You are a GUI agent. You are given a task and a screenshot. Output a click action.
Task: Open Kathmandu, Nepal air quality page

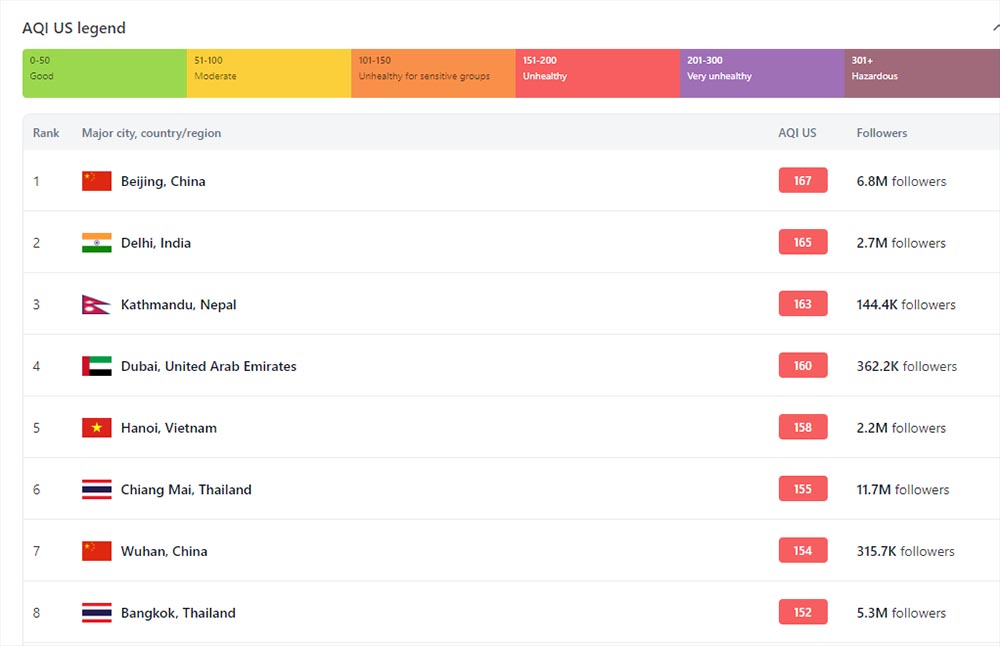(178, 305)
